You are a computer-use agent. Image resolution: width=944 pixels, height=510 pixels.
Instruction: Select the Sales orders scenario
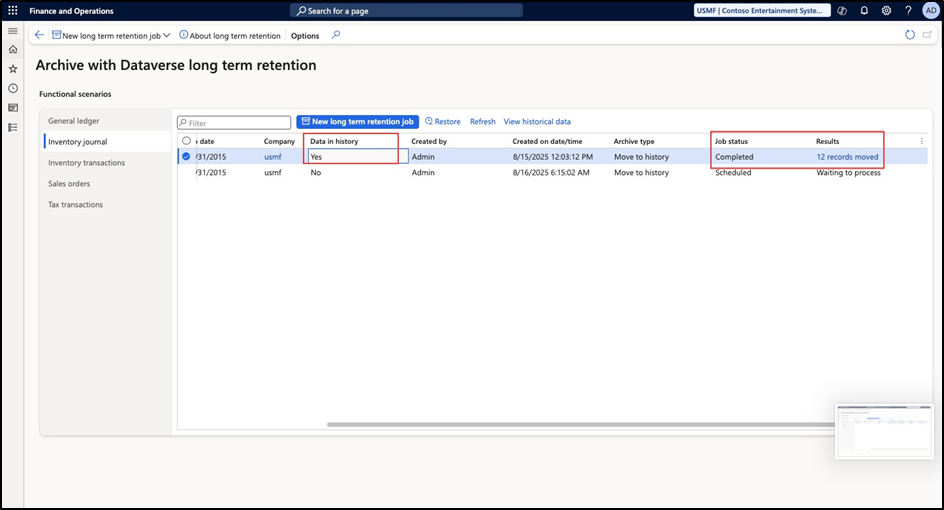click(71, 184)
